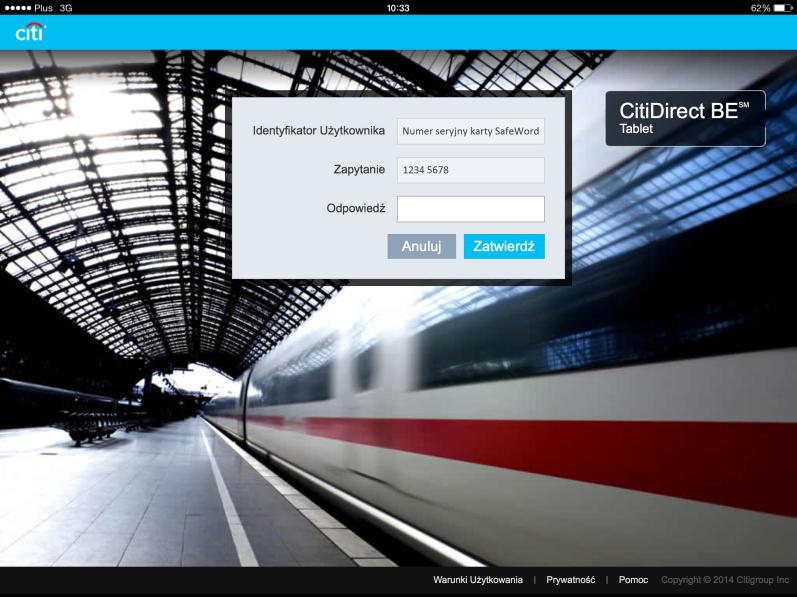The image size is (797, 597).
Task: Tap the 10:33 clock in status bar
Action: [x=398, y=8]
